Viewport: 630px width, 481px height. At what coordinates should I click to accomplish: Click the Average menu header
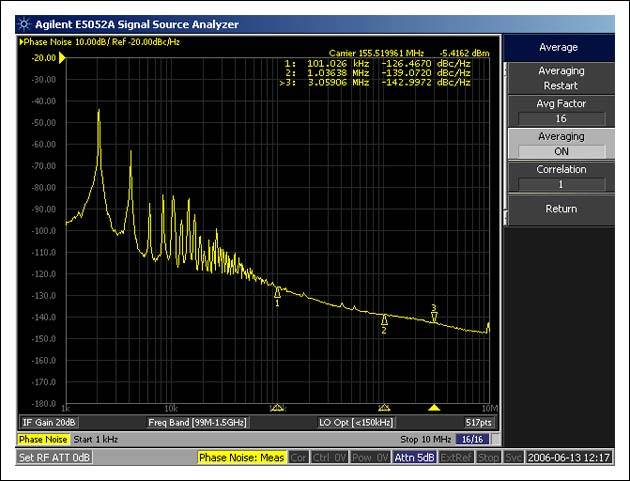(x=558, y=47)
